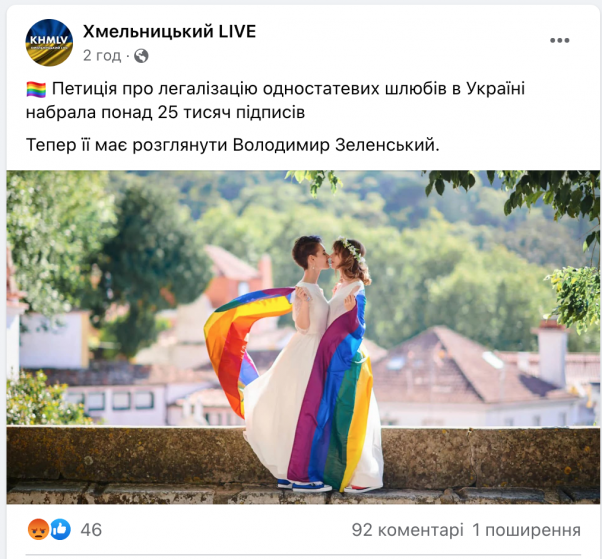Click the globe public-audience icon
This screenshot has height=559, width=602.
click(x=141, y=56)
